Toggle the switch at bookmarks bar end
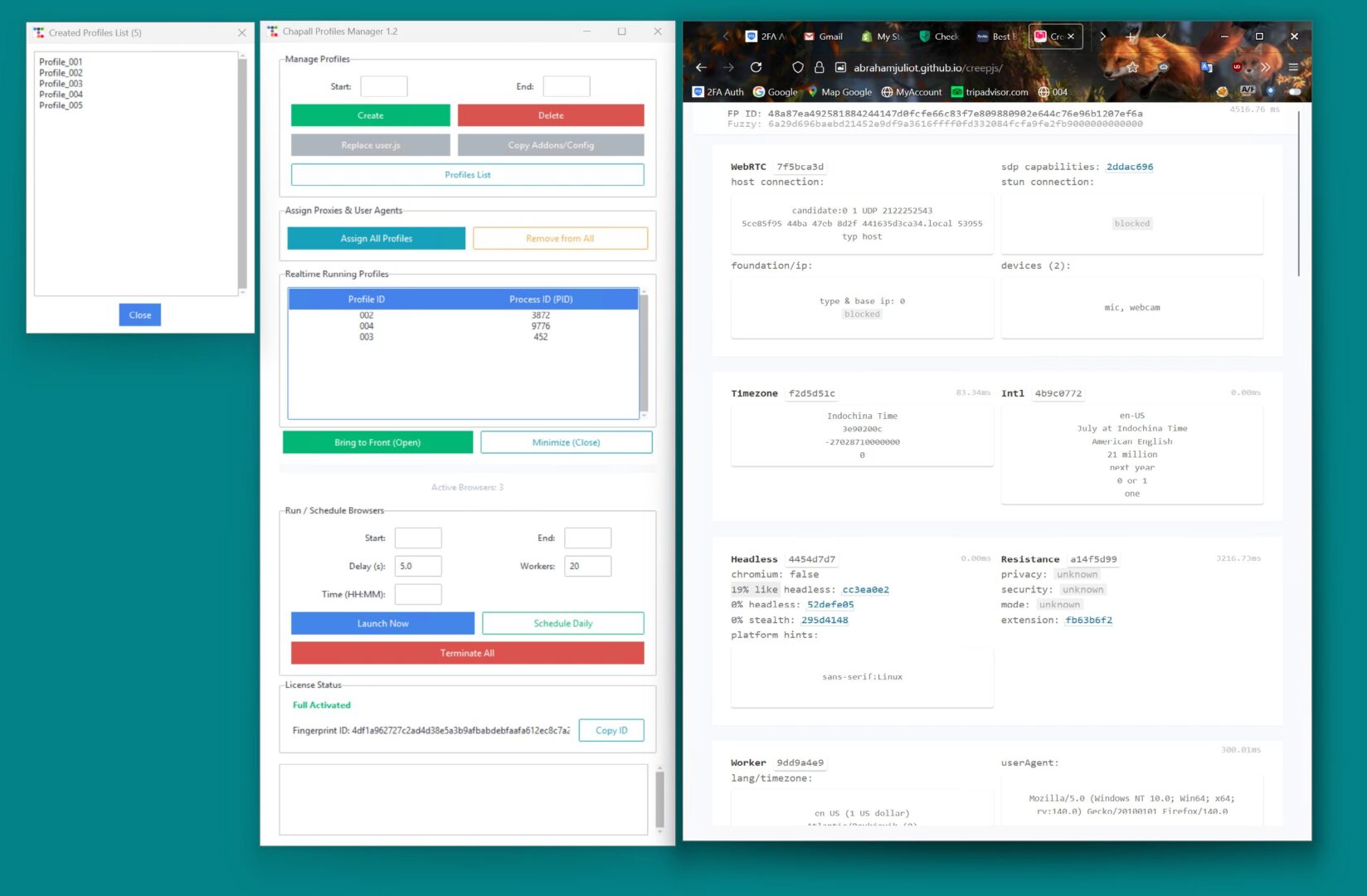The width and height of the screenshot is (1367, 896). 1293,91
